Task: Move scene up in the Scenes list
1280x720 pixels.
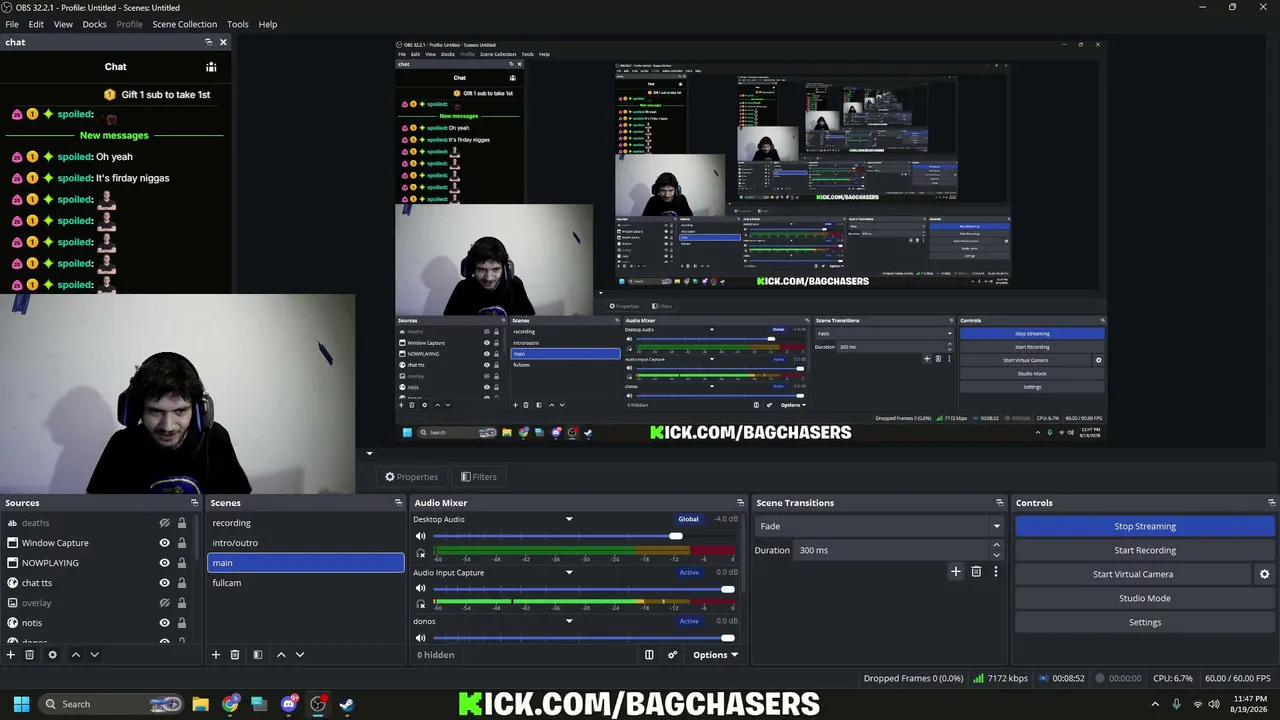Action: [281, 655]
